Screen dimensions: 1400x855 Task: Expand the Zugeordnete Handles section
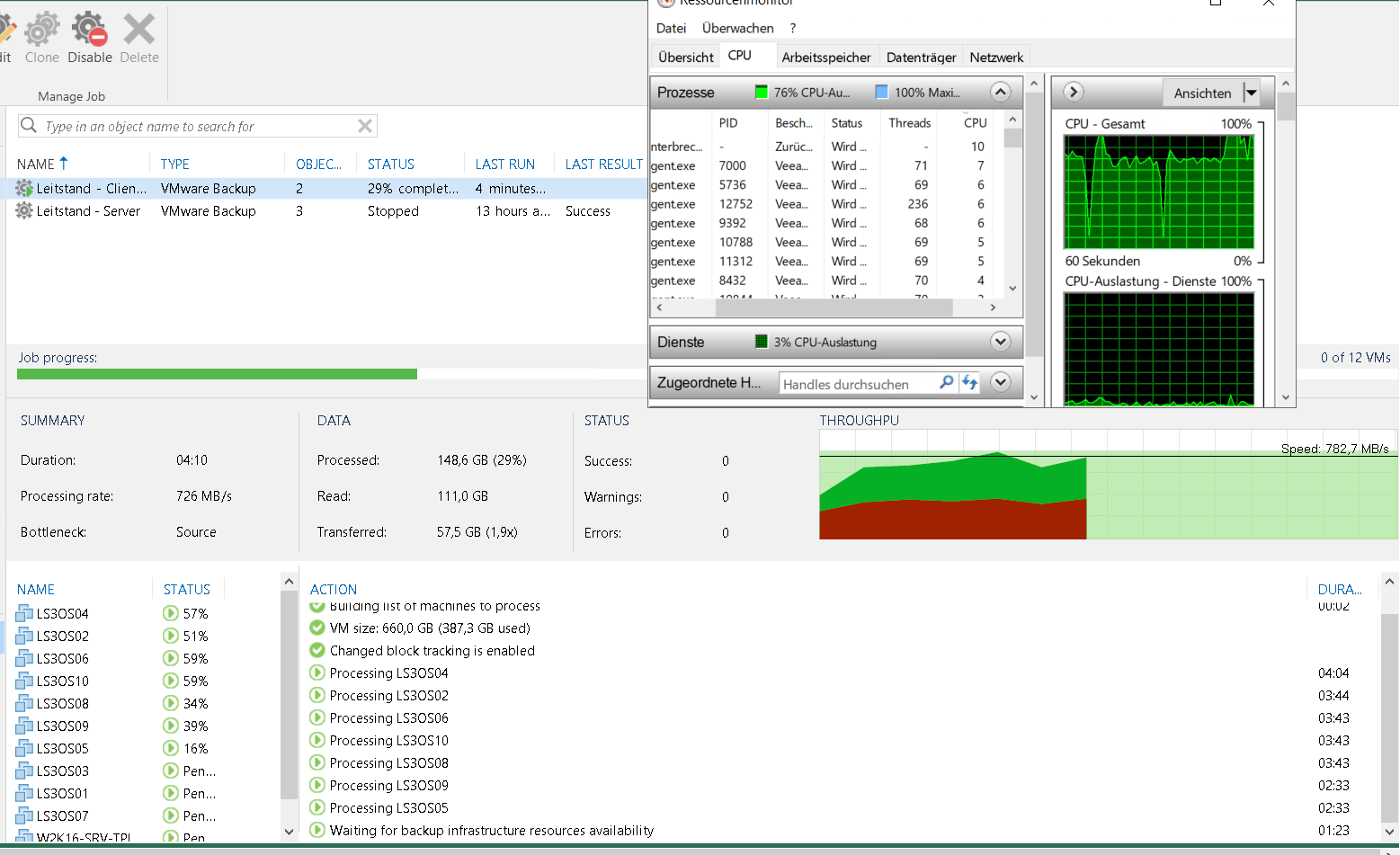1000,383
